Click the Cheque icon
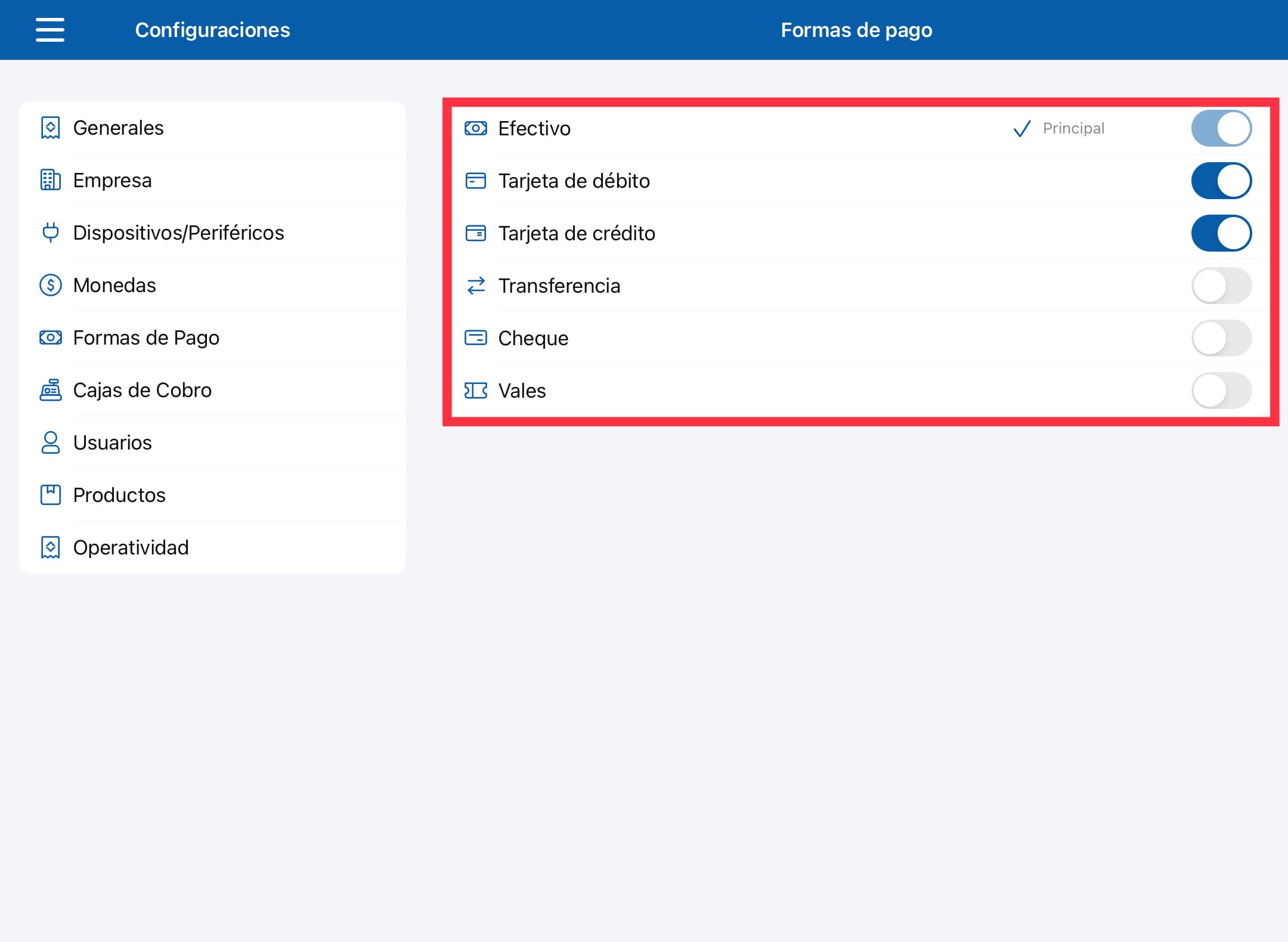The height and width of the screenshot is (942, 1288). (476, 338)
